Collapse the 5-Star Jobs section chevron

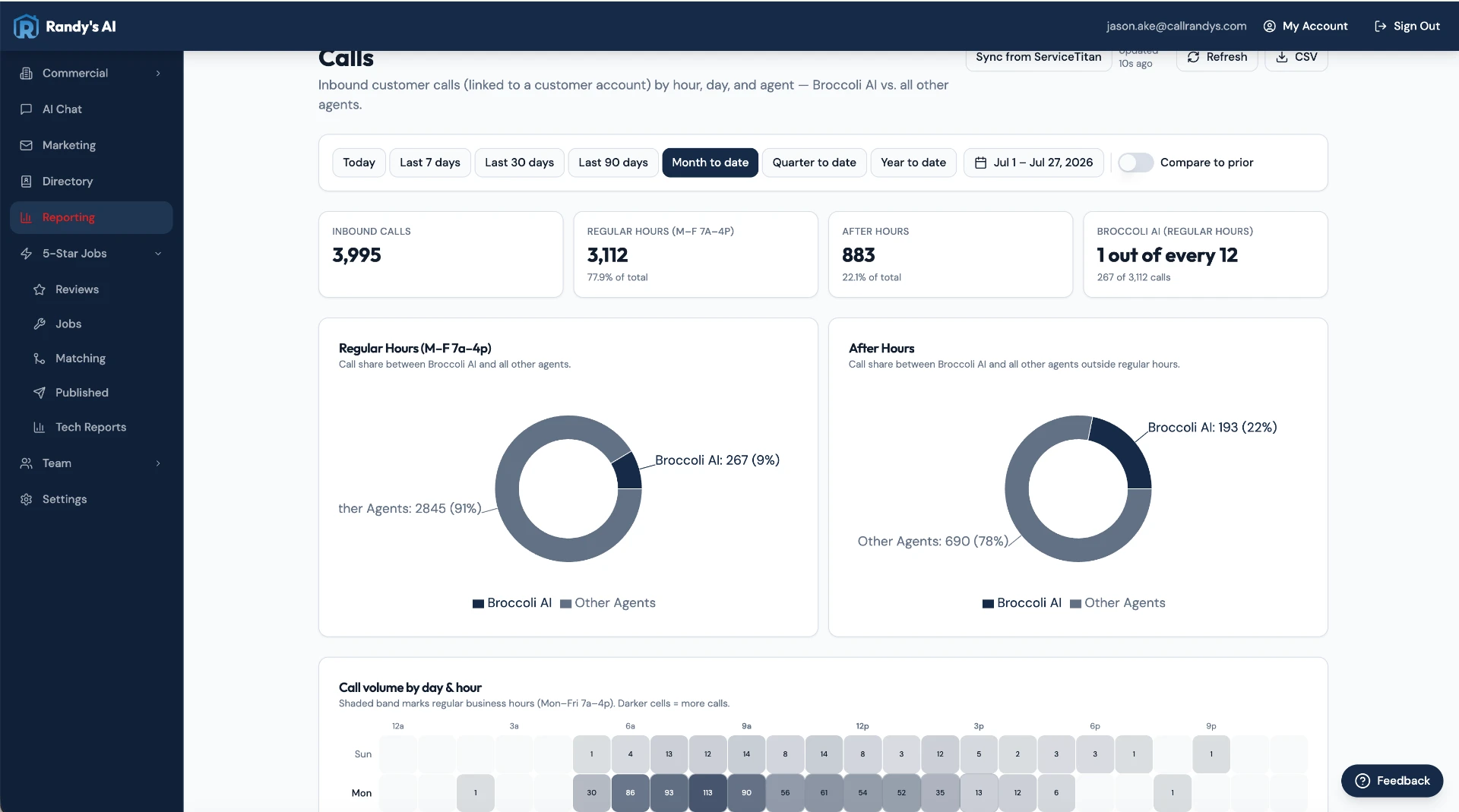click(x=158, y=253)
